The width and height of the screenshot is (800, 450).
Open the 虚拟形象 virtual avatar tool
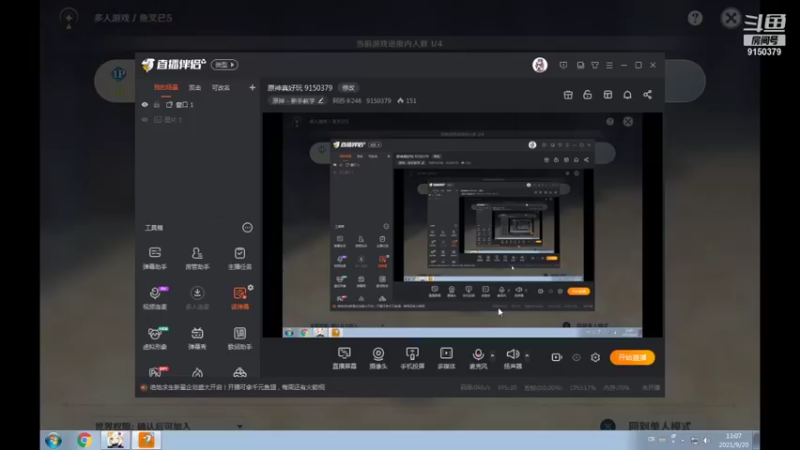click(x=155, y=338)
